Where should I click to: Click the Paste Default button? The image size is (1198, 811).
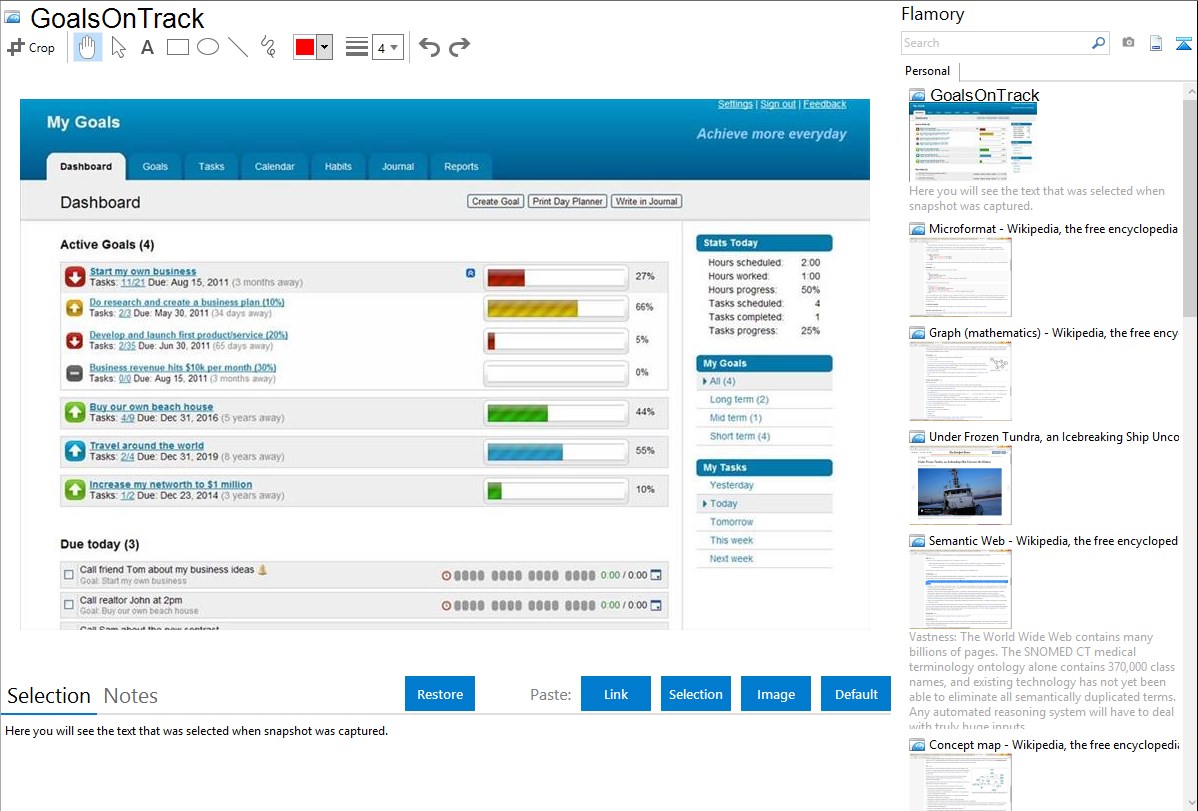point(856,694)
